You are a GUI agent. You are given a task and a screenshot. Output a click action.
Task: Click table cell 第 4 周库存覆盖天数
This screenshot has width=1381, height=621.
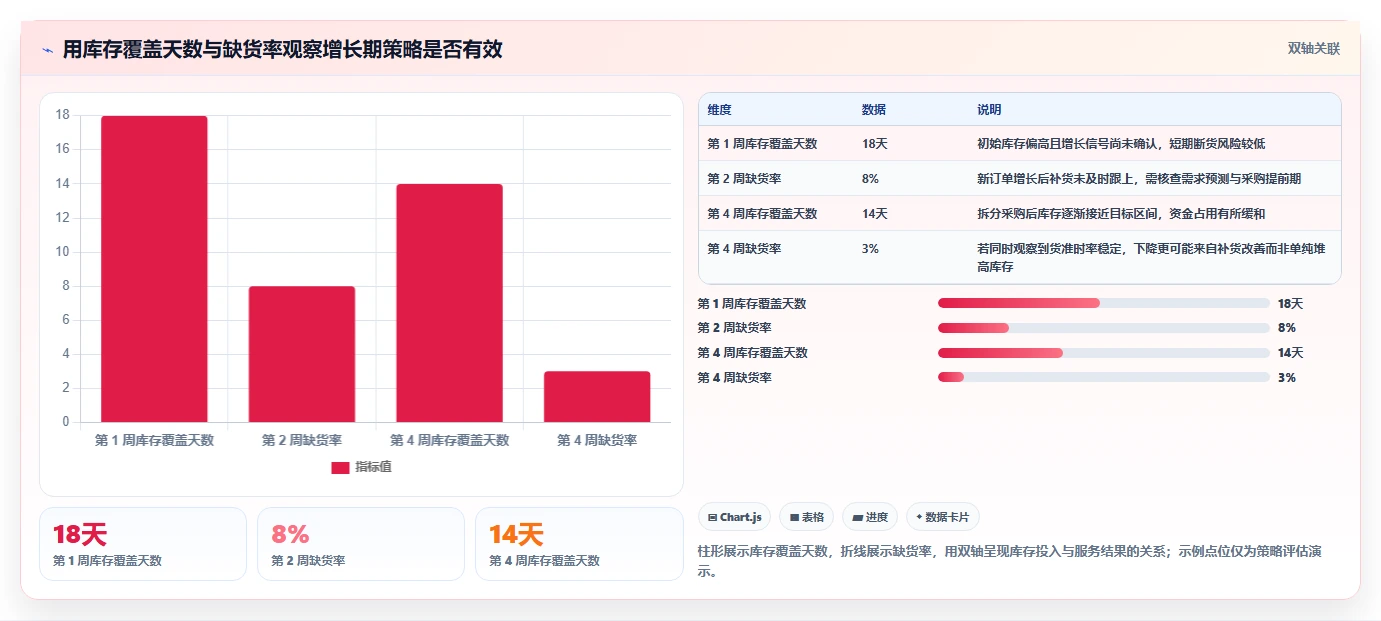point(762,214)
